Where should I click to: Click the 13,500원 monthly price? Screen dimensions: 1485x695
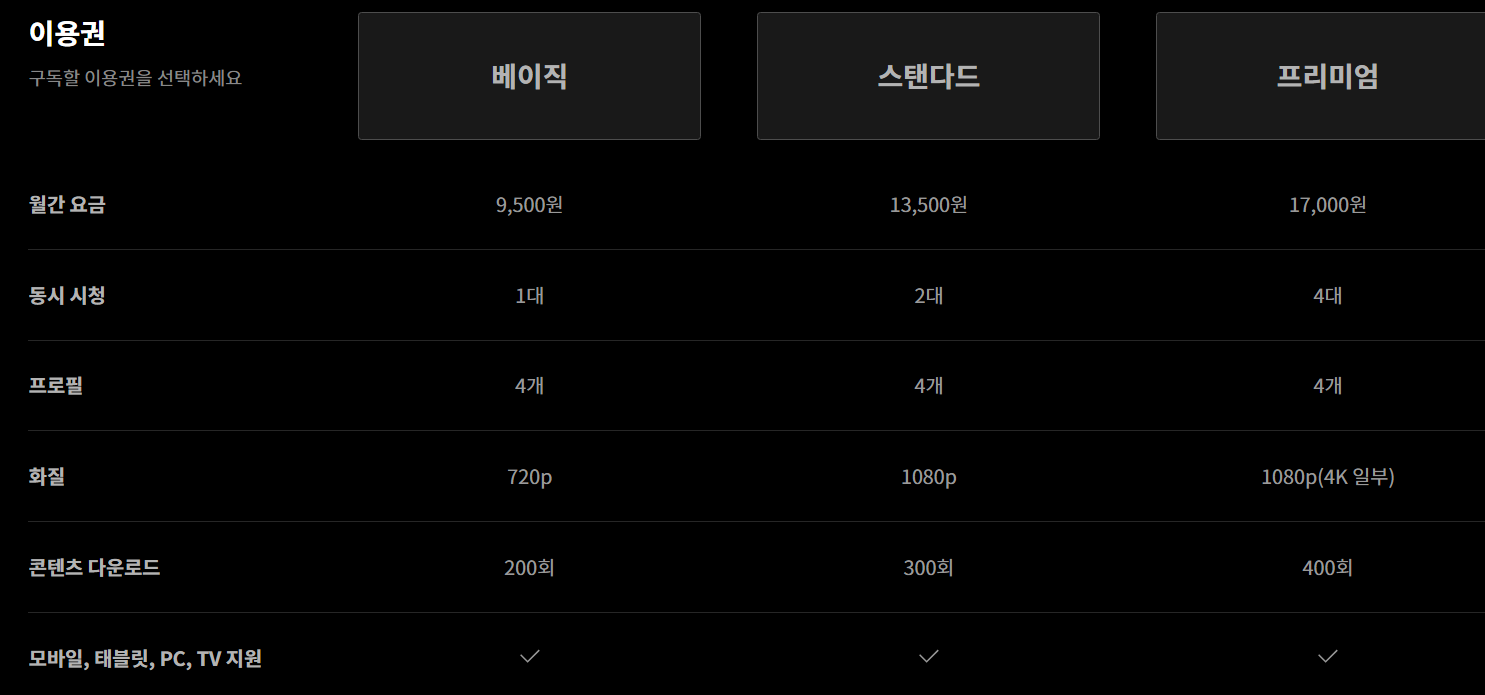tap(927, 204)
